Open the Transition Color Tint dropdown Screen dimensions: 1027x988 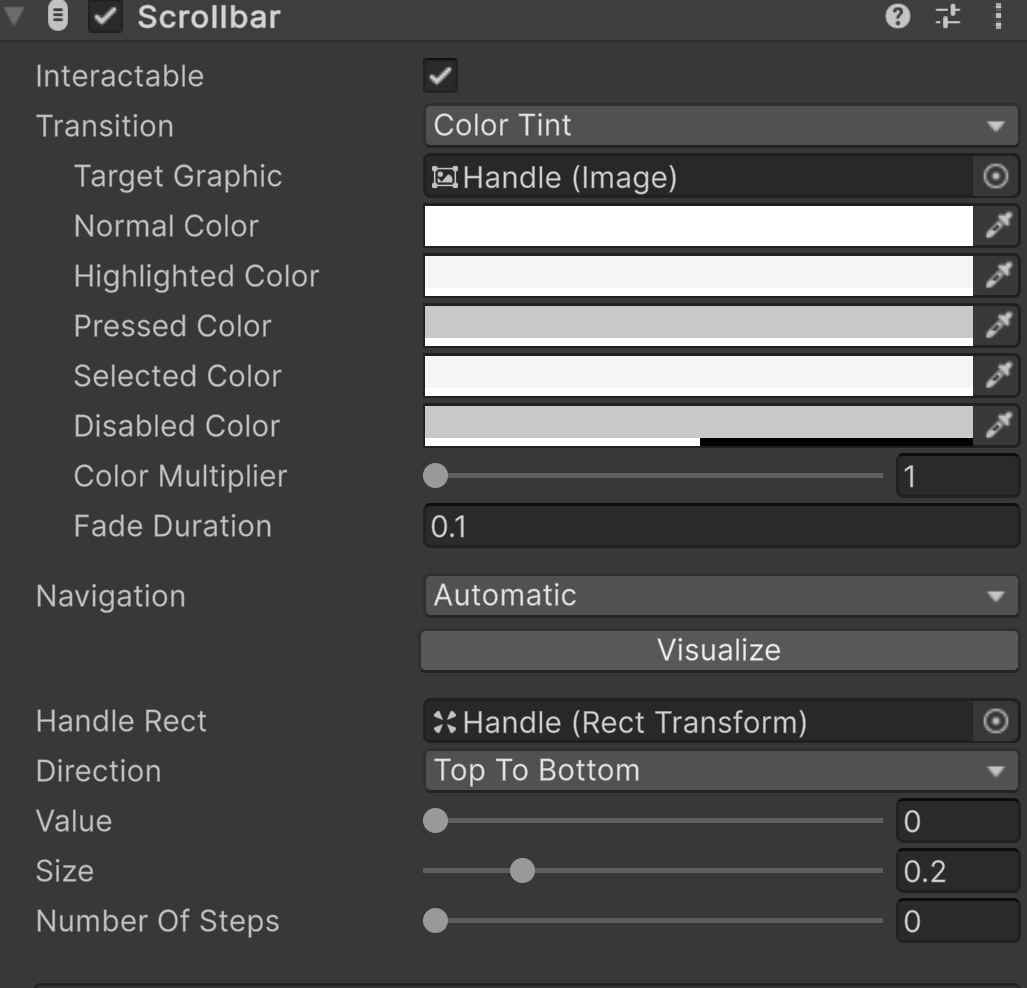pos(721,126)
